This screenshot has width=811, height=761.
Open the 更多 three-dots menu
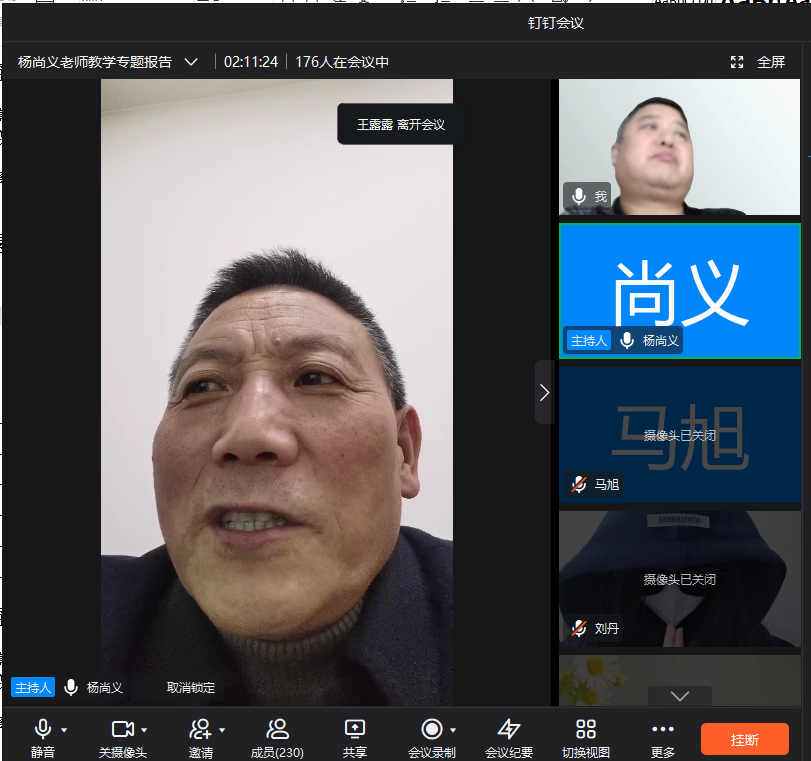click(x=662, y=729)
